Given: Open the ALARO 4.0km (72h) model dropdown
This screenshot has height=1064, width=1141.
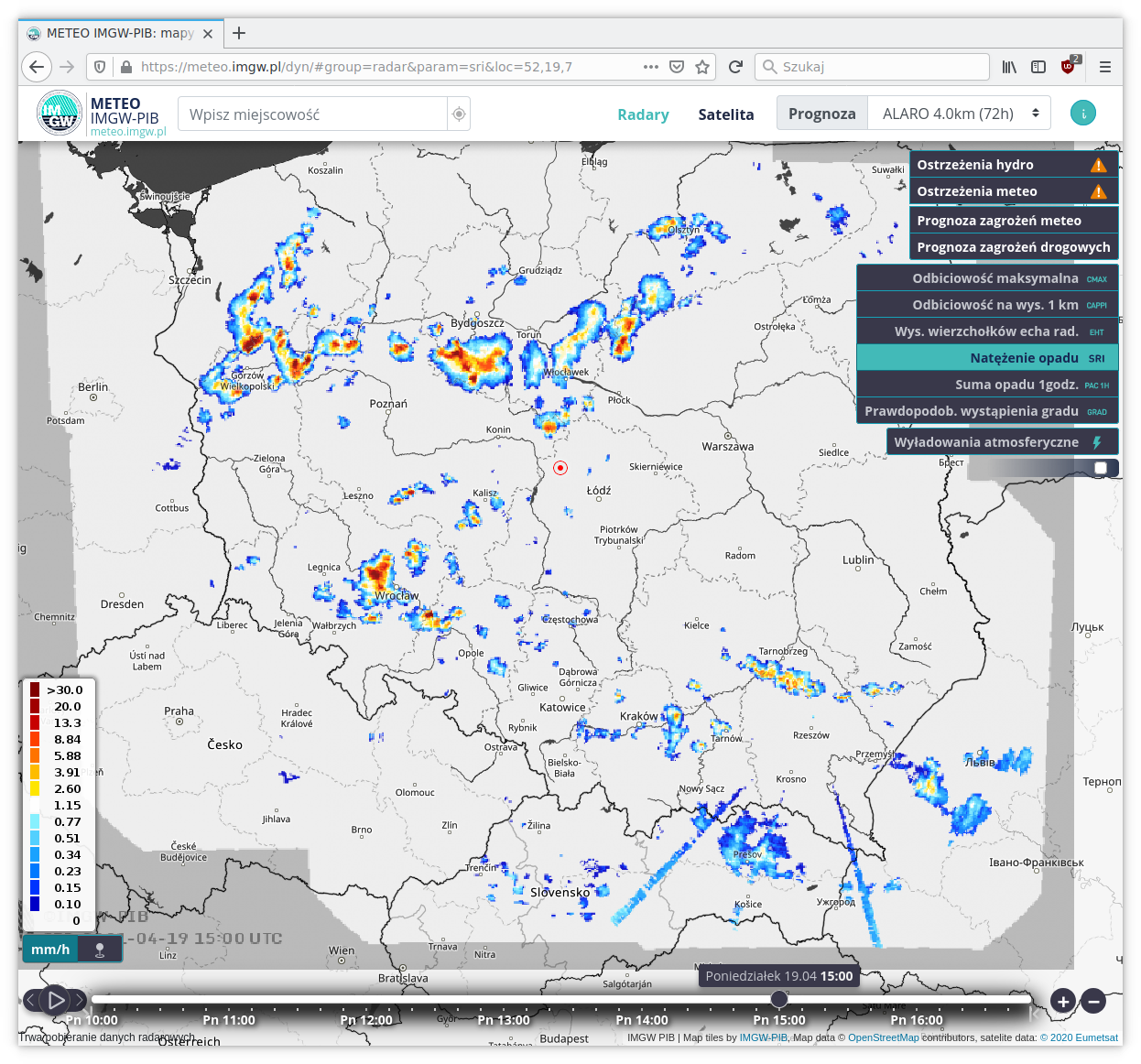Looking at the screenshot, I should (x=960, y=114).
